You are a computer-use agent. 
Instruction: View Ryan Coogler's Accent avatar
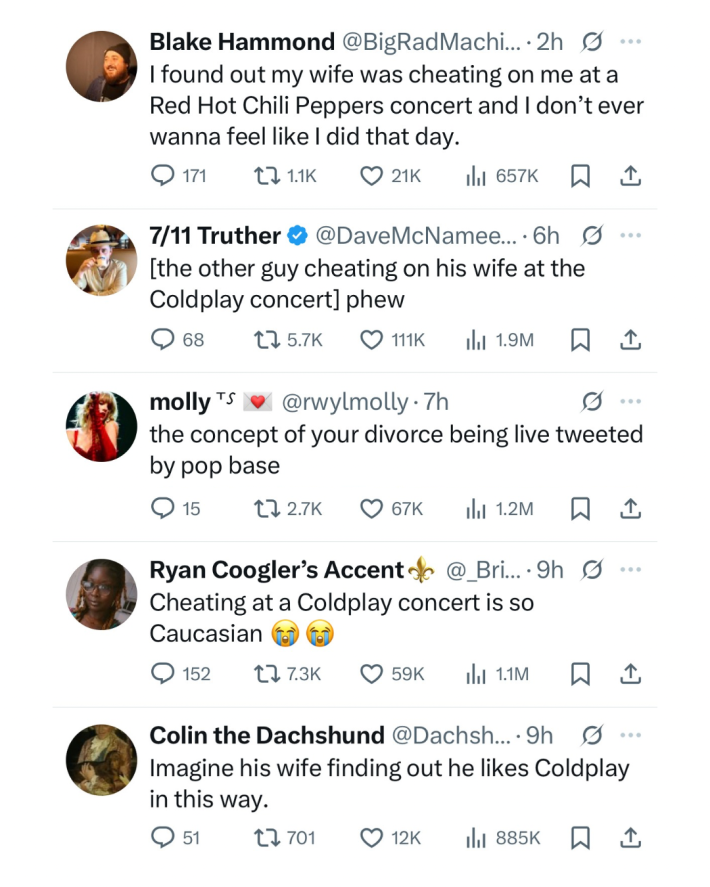101,594
